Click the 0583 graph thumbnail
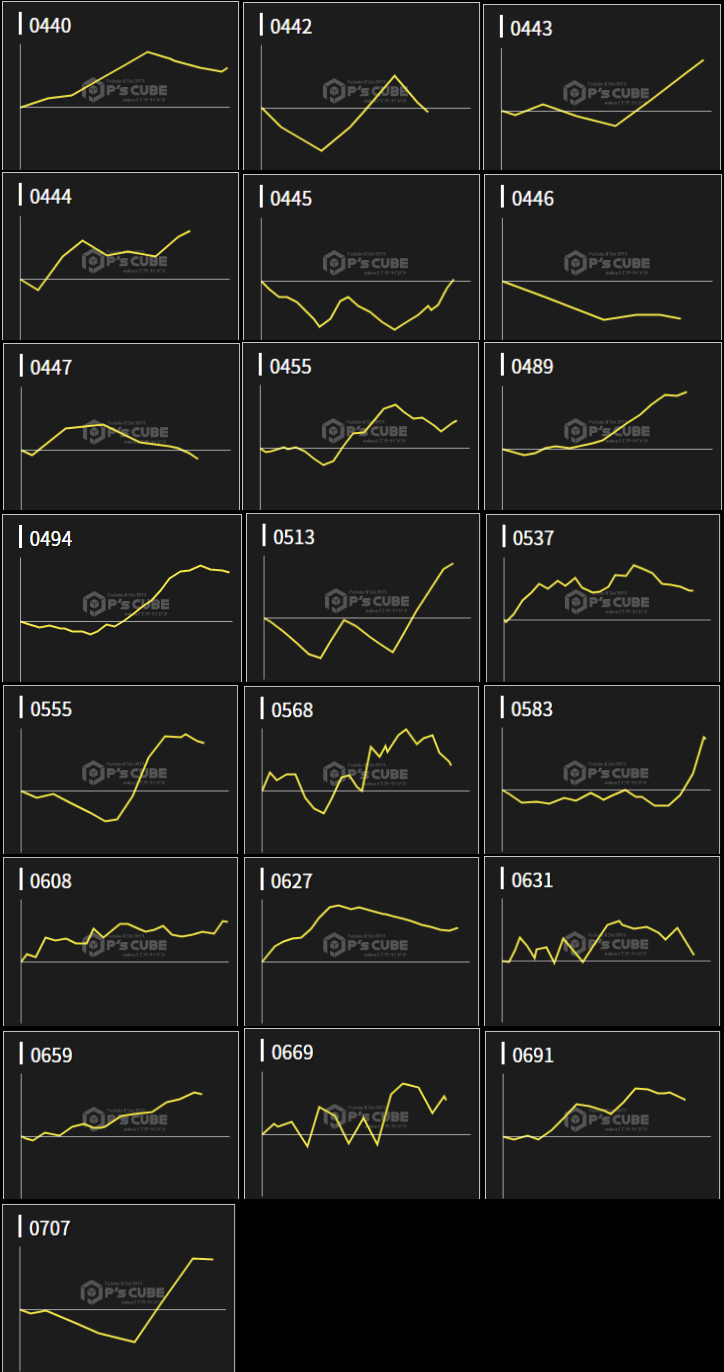 click(602, 770)
